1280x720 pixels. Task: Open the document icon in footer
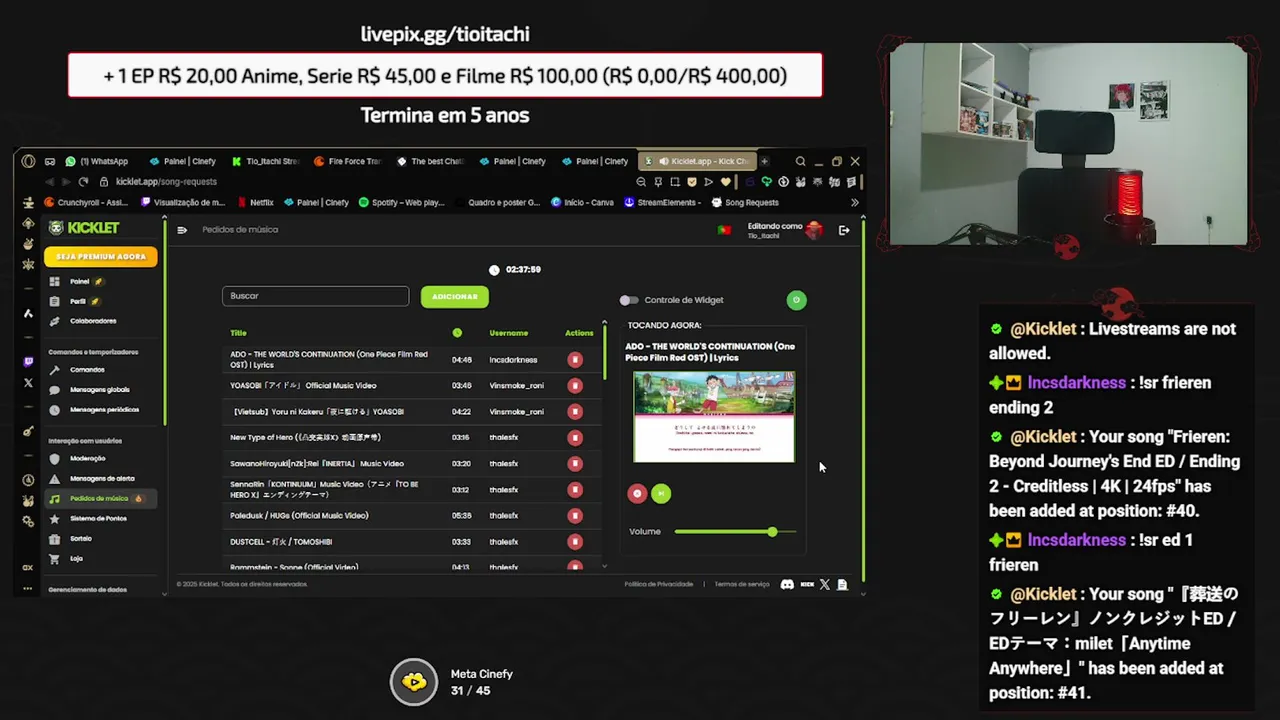pos(842,584)
